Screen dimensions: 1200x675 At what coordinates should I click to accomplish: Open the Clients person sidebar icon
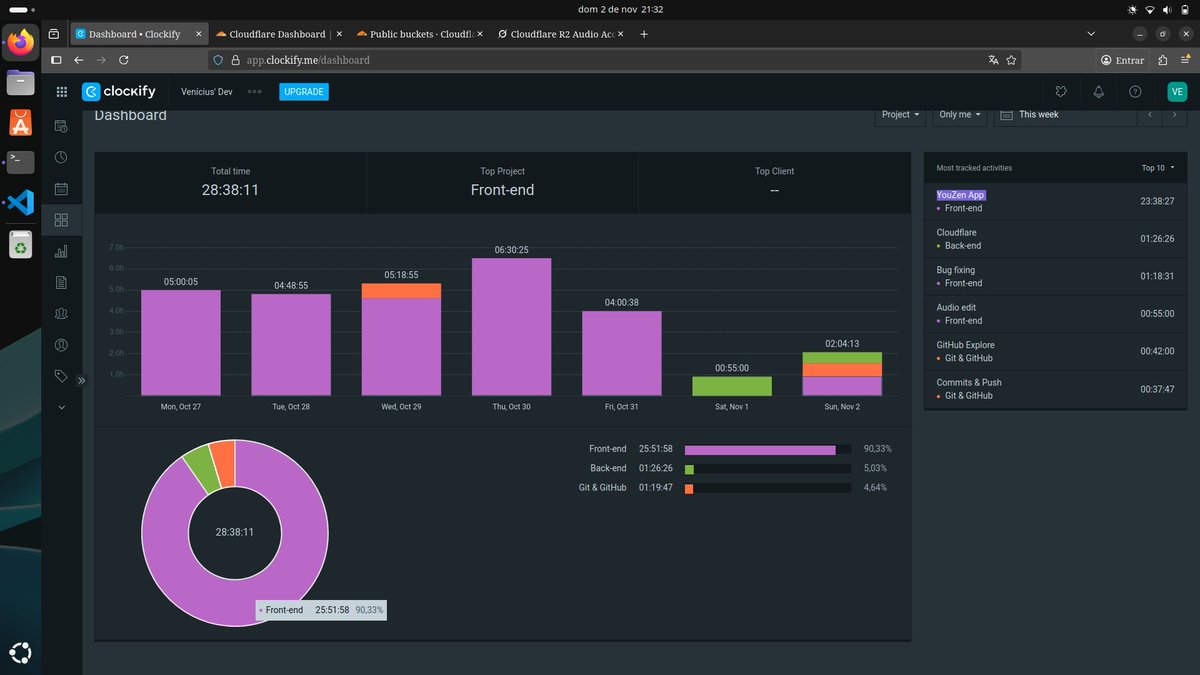point(61,345)
